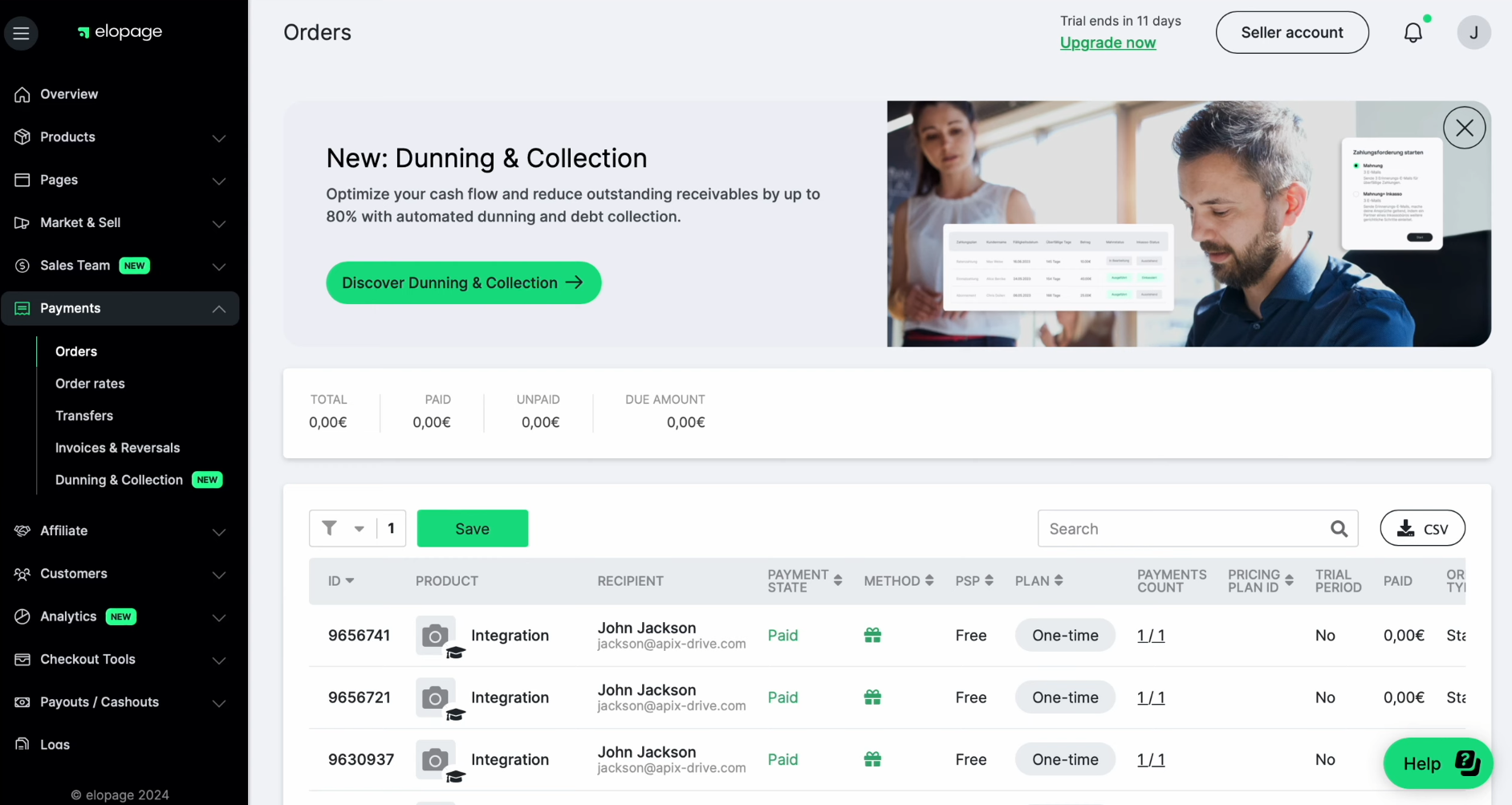Close the Dunning & Collection banner
Screen dimensions: 1512x805
click(1464, 128)
